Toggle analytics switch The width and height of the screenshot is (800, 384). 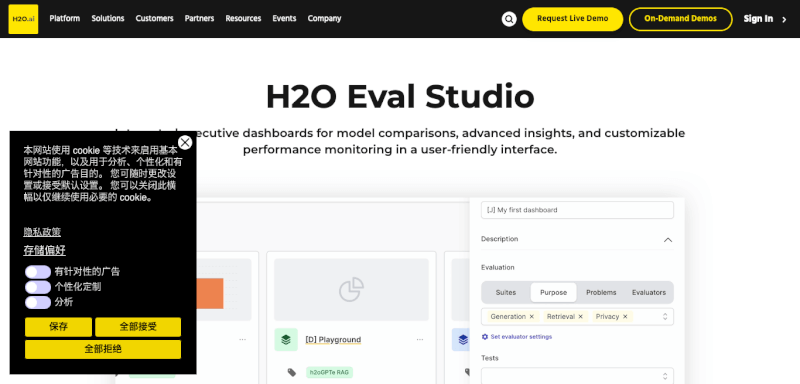[x=38, y=302]
